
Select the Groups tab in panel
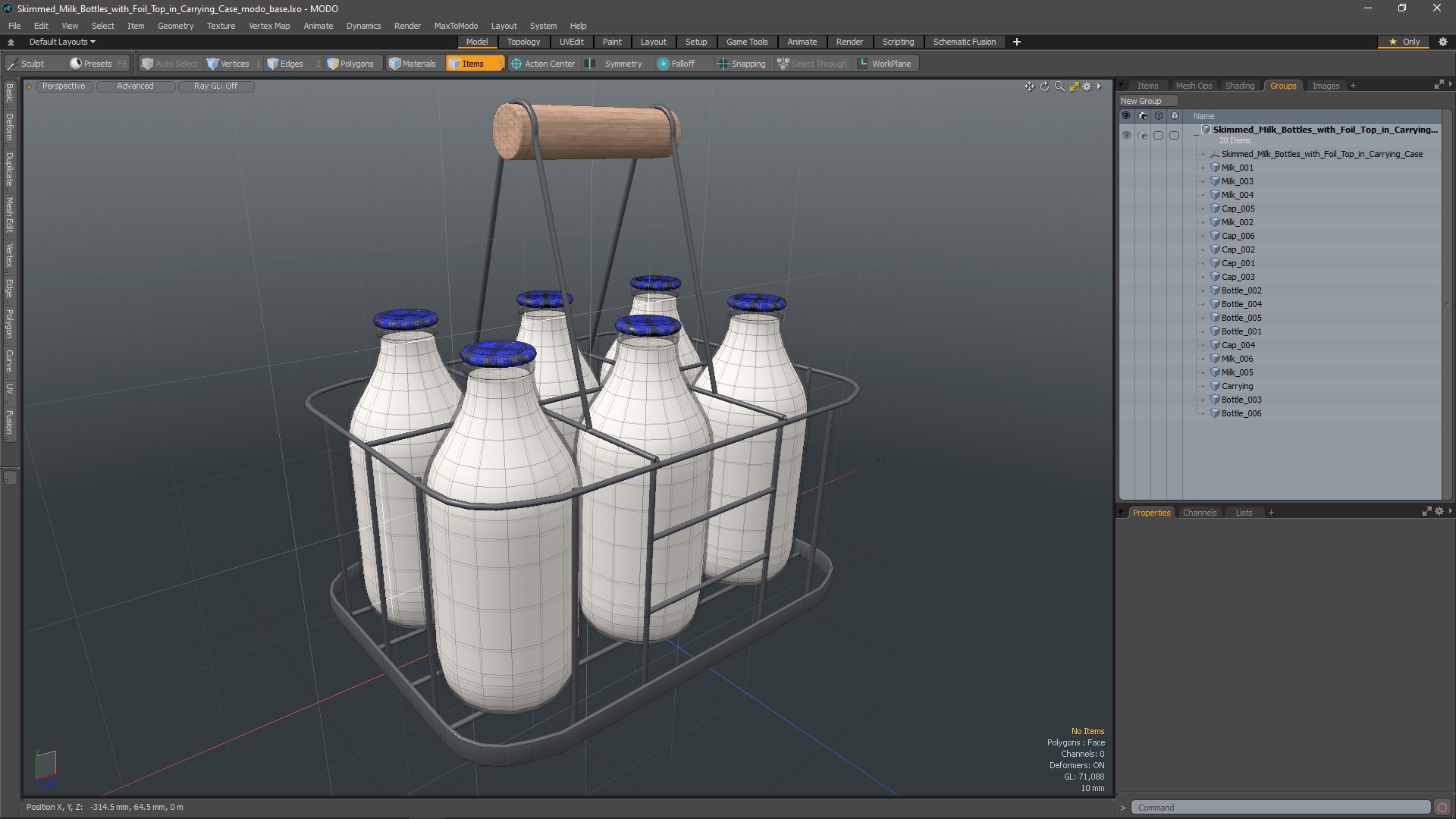(x=1283, y=85)
